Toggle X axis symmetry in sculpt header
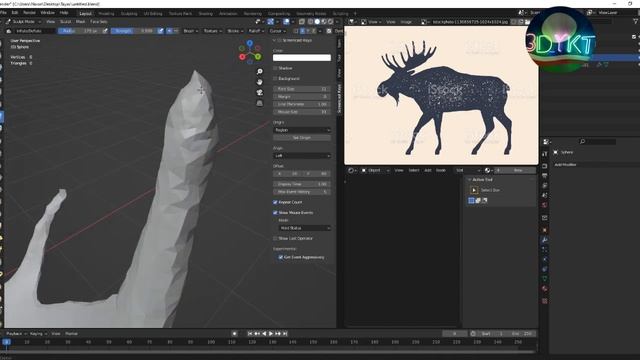 [302, 31]
